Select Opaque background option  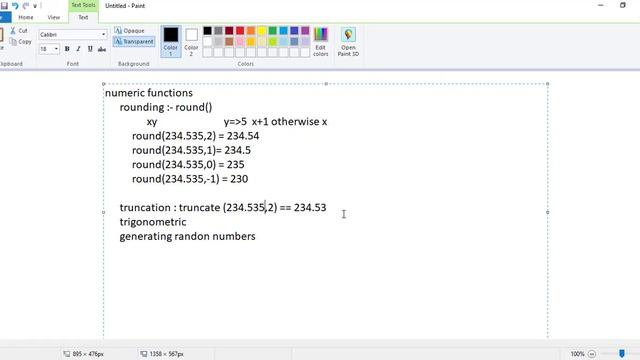coord(129,31)
